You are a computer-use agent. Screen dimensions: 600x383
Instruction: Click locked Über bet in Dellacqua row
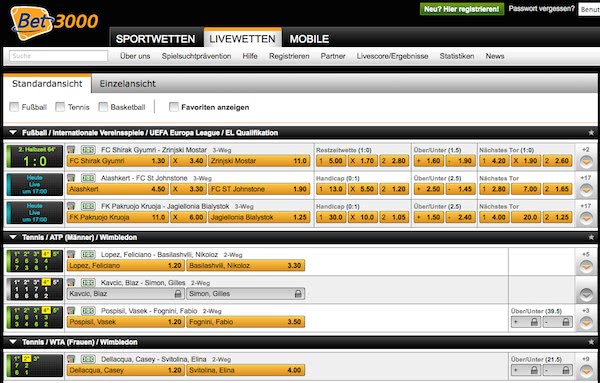(526, 370)
